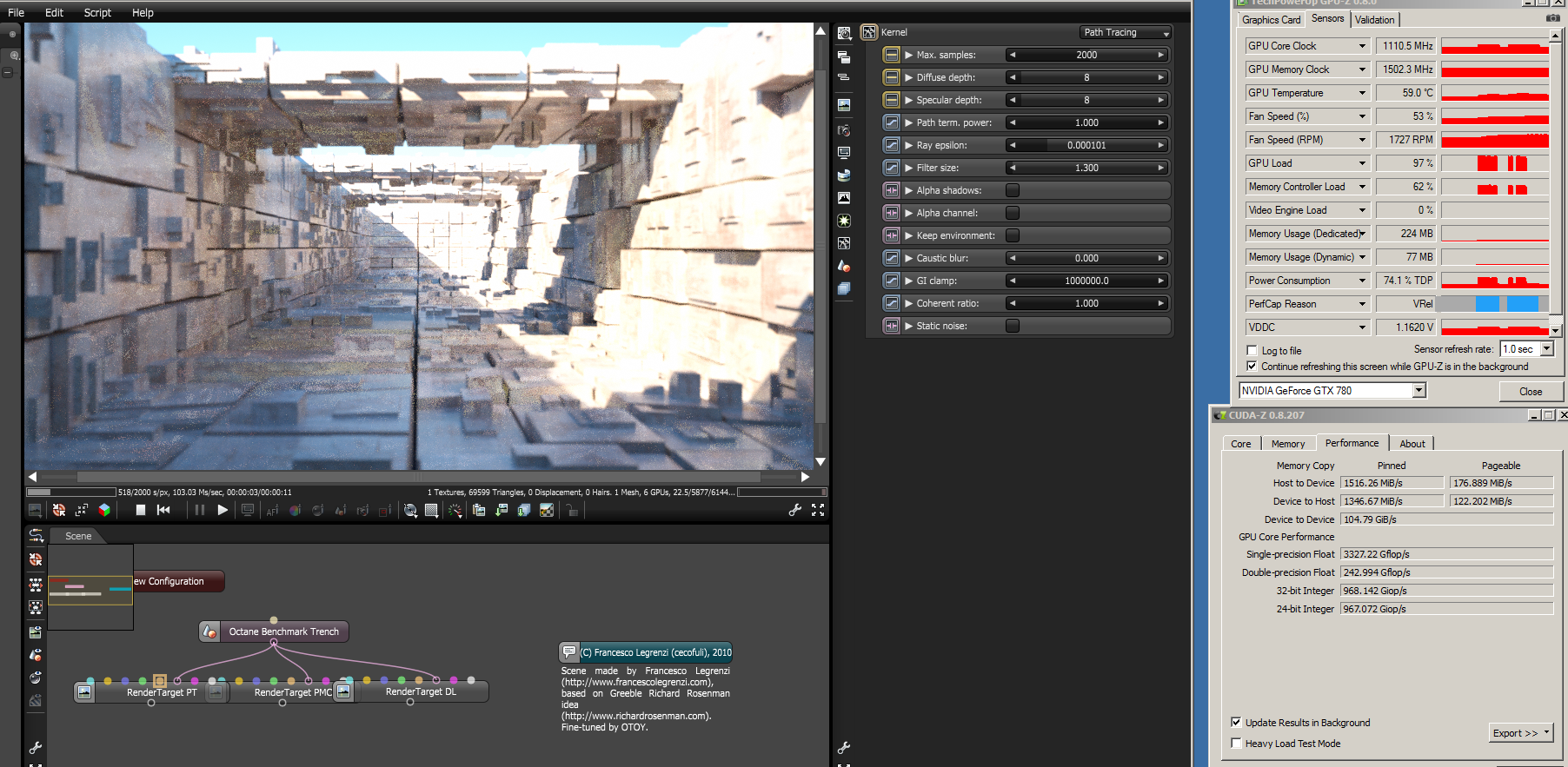This screenshot has height=767, width=1568.
Task: Uncheck Update Results in Background in CUDA-Z
Action: (1236, 723)
